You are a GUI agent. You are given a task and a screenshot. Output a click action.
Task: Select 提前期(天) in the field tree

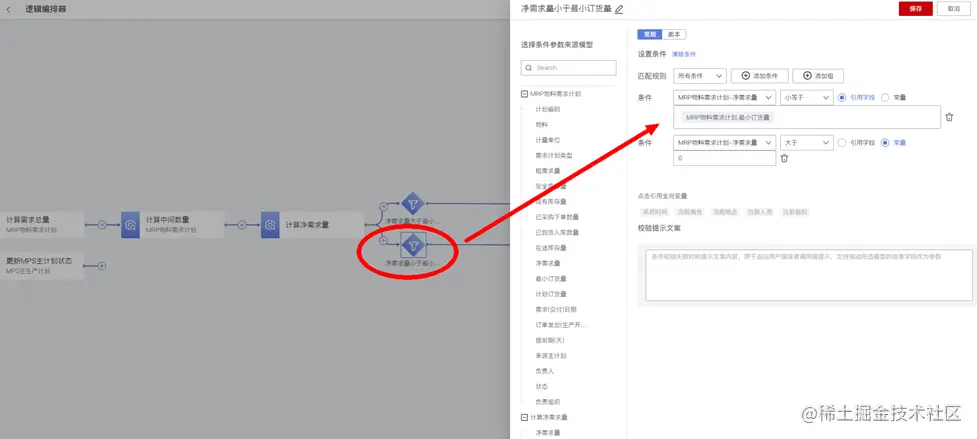pyautogui.click(x=550, y=340)
